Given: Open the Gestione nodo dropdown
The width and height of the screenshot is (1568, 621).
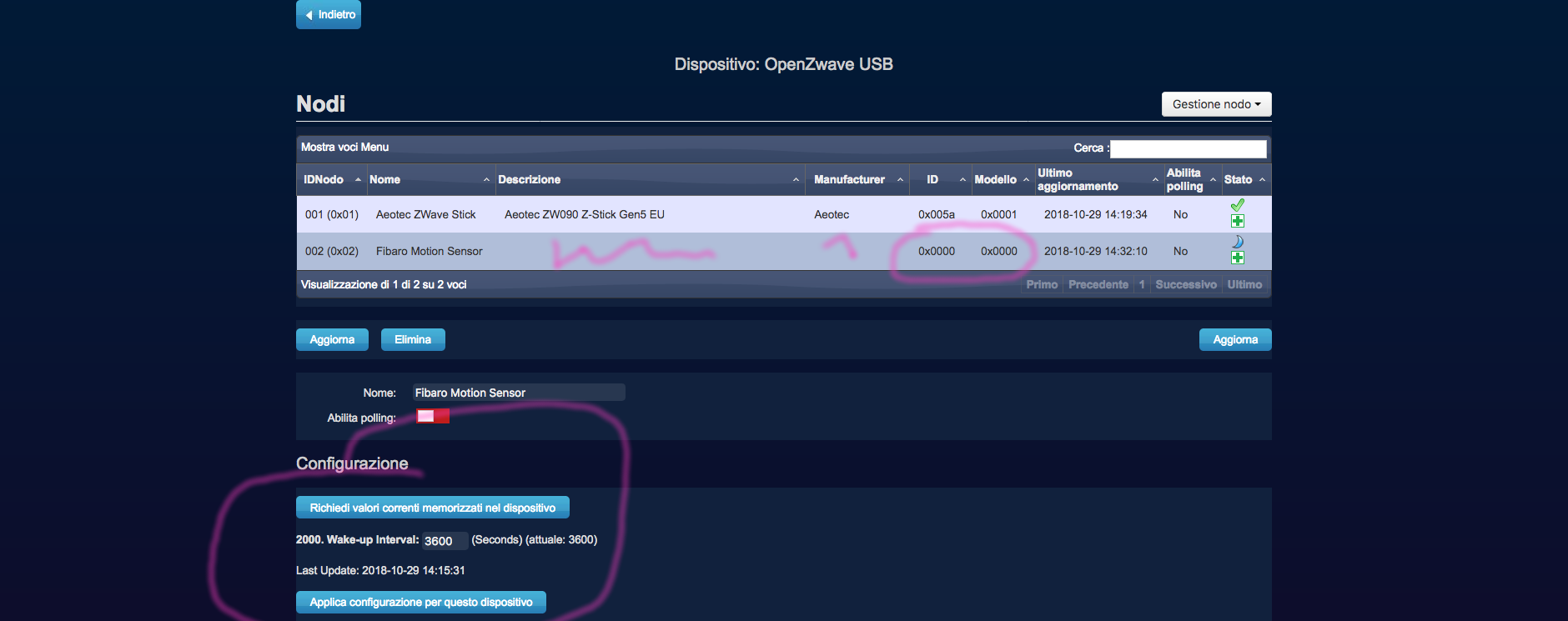Looking at the screenshot, I should pyautogui.click(x=1215, y=104).
